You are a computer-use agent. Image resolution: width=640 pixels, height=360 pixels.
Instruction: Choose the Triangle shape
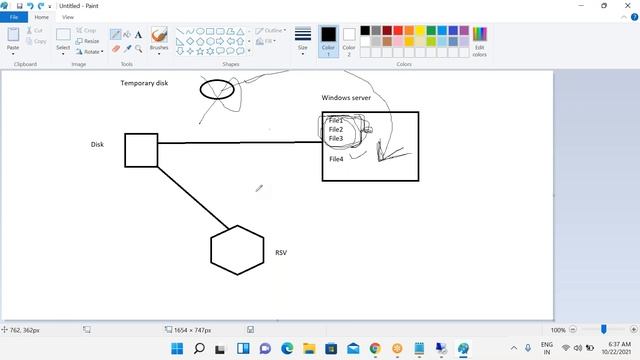pyautogui.click(x=240, y=31)
